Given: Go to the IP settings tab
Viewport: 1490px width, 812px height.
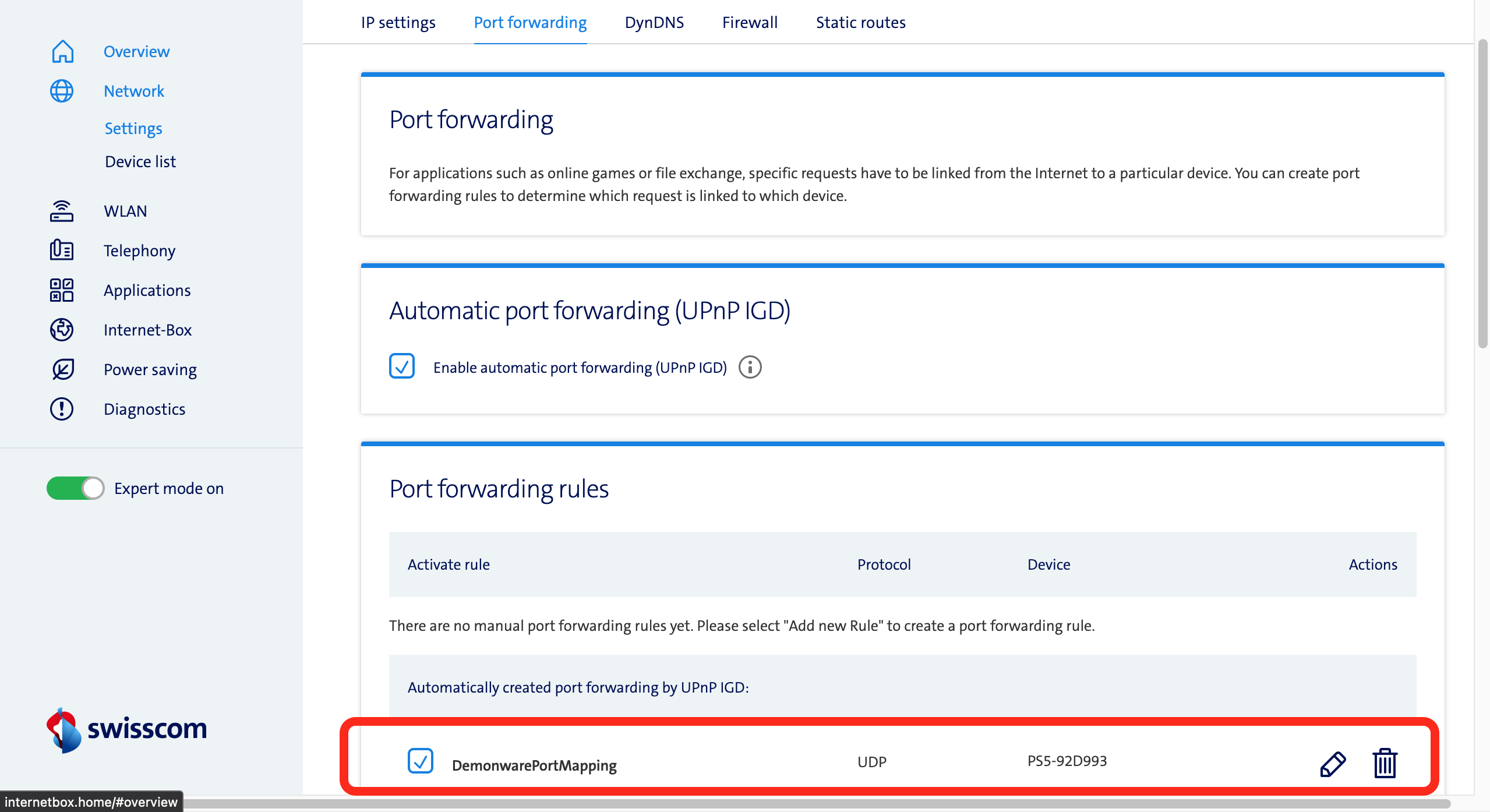Looking at the screenshot, I should (x=398, y=23).
